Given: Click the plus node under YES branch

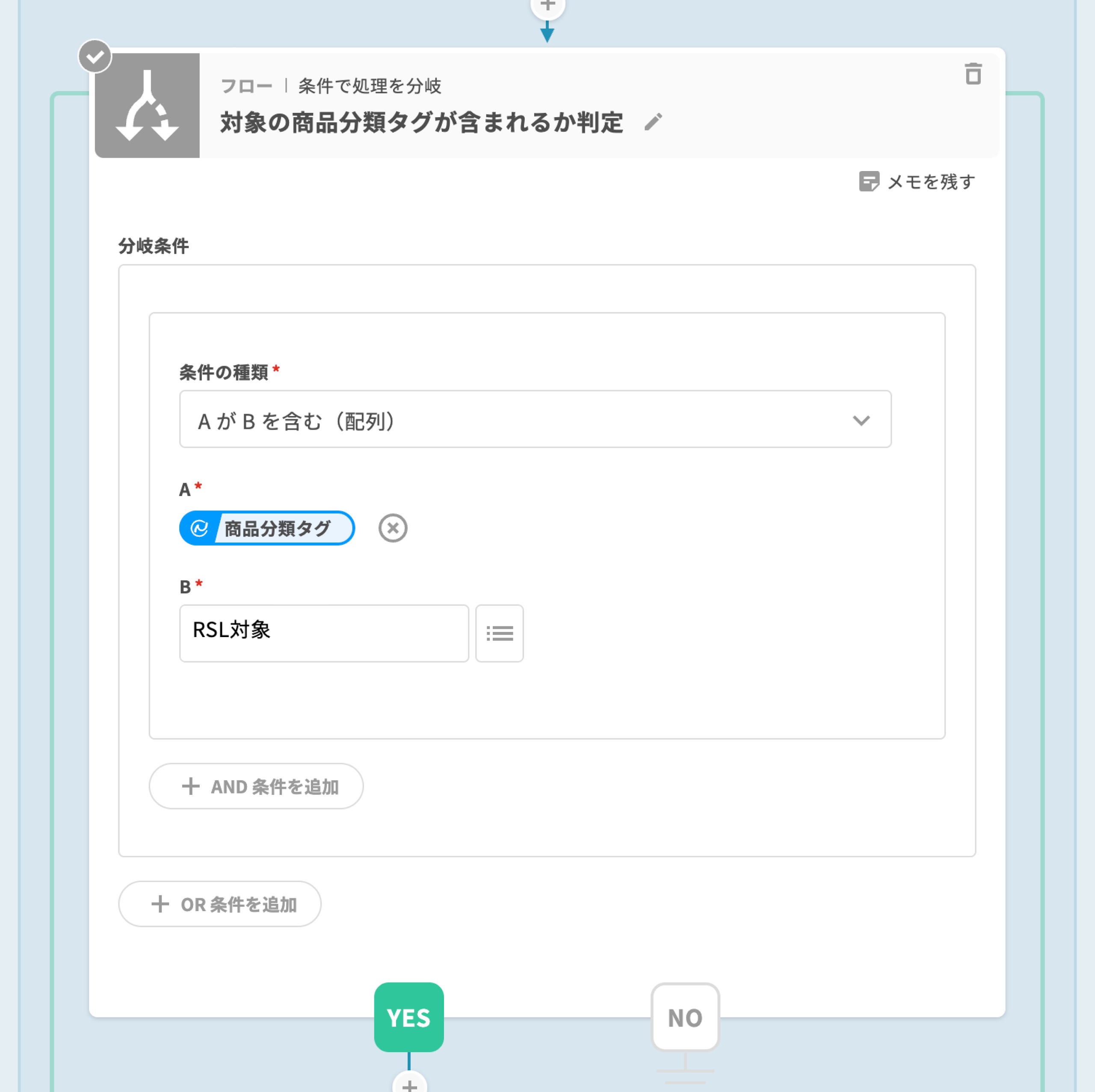Looking at the screenshot, I should [x=409, y=1084].
